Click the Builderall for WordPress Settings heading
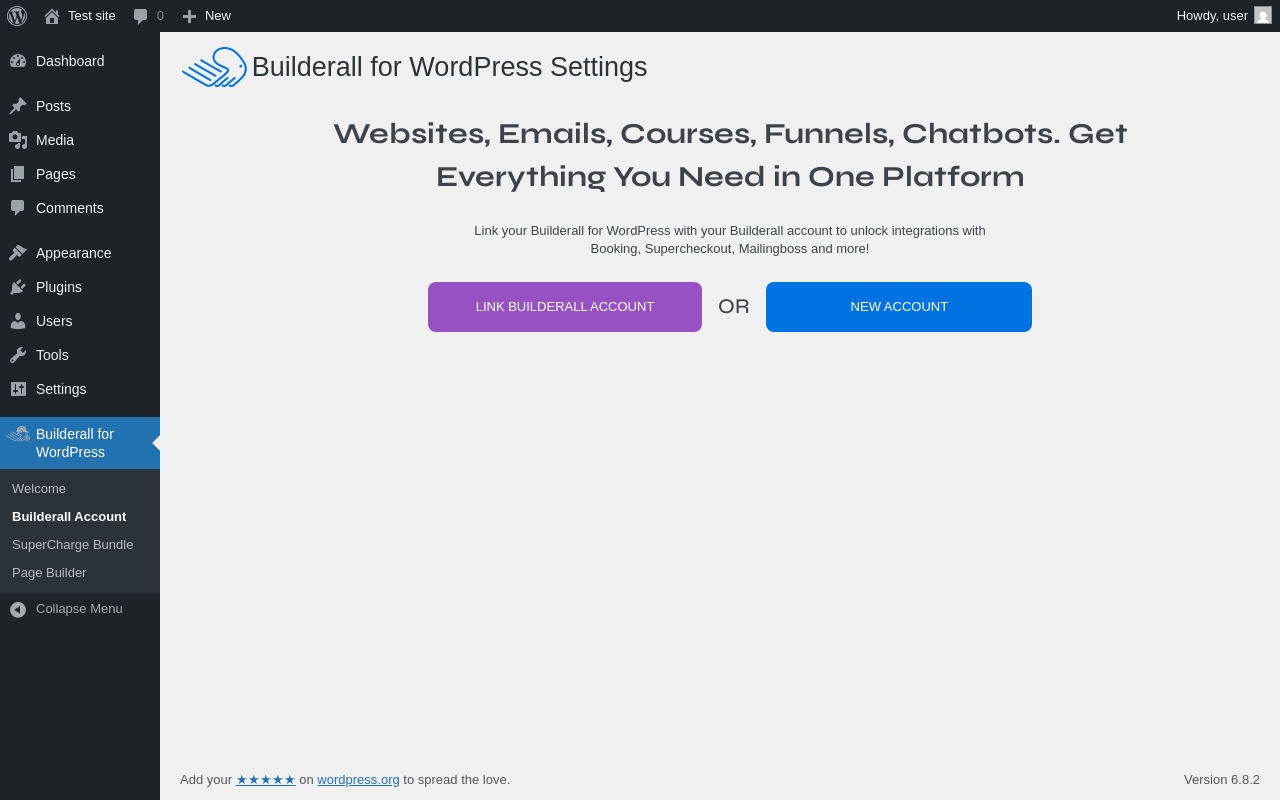 click(449, 67)
